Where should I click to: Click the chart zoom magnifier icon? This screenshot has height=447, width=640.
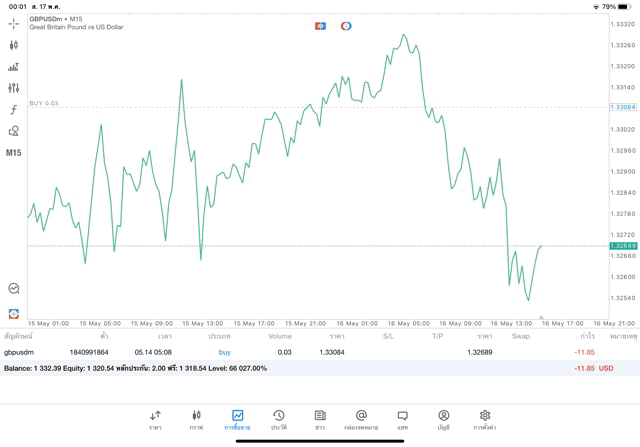[x=14, y=288]
